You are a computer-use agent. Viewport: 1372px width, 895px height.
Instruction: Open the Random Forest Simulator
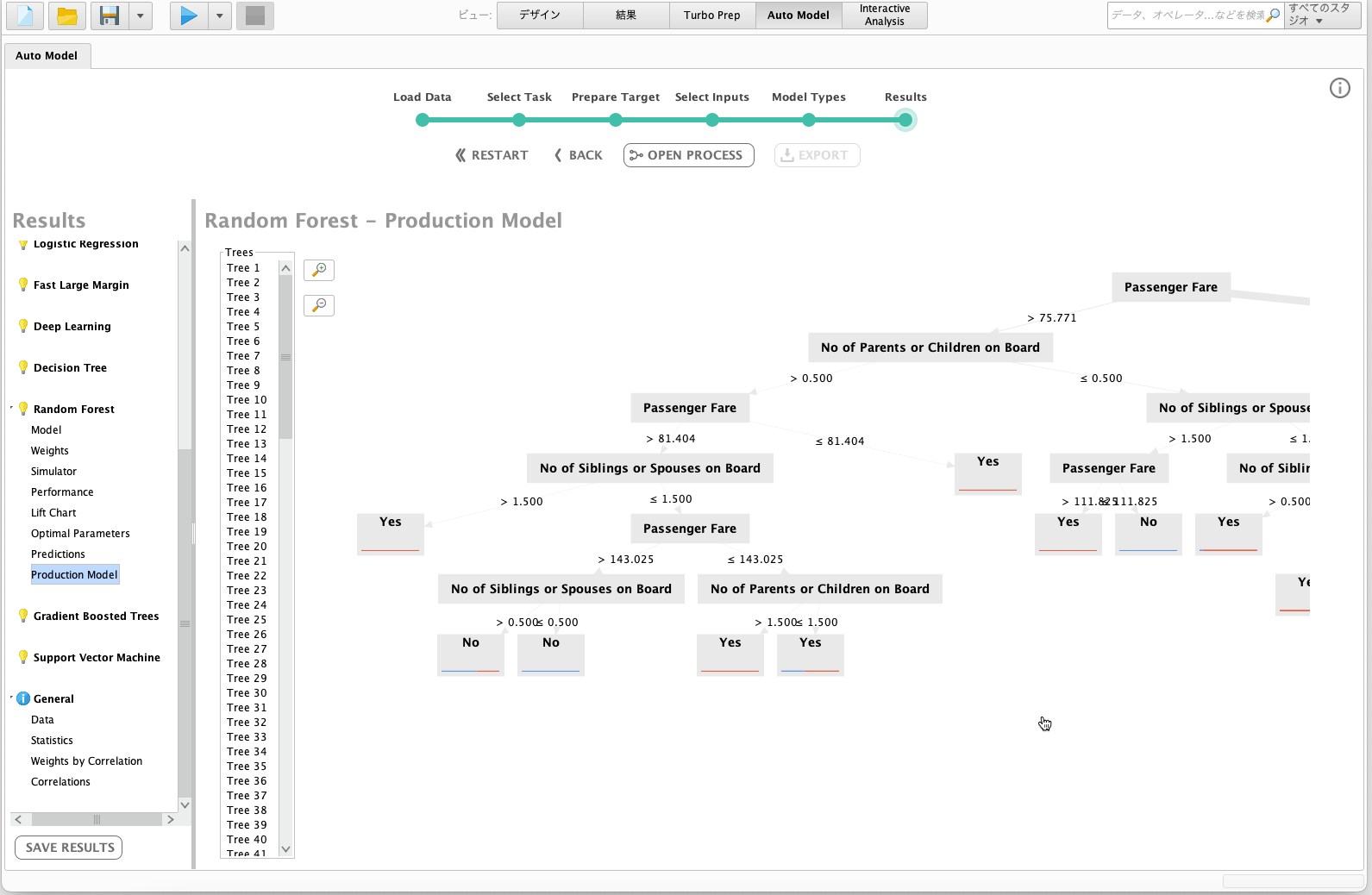click(53, 471)
